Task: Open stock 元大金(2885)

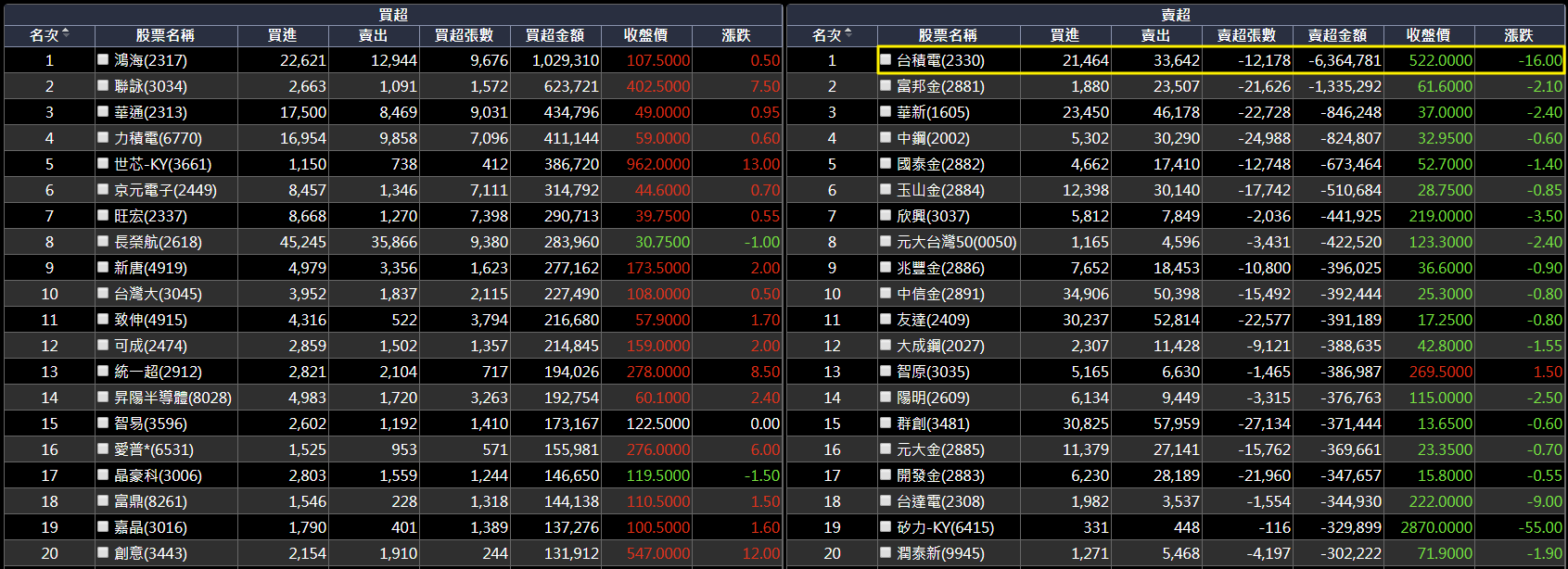Action: pos(940,449)
